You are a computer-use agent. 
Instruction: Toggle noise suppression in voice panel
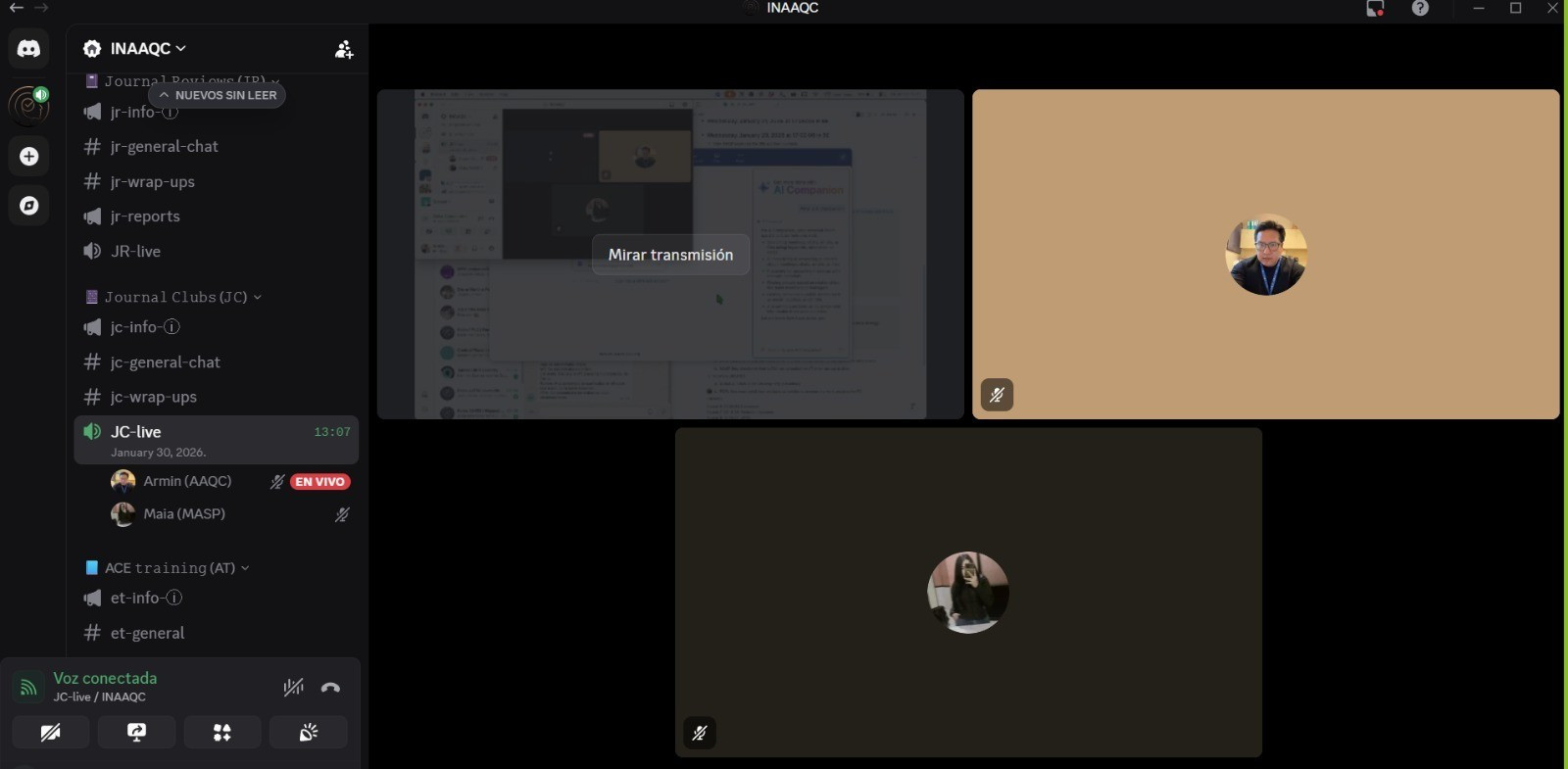(x=293, y=688)
